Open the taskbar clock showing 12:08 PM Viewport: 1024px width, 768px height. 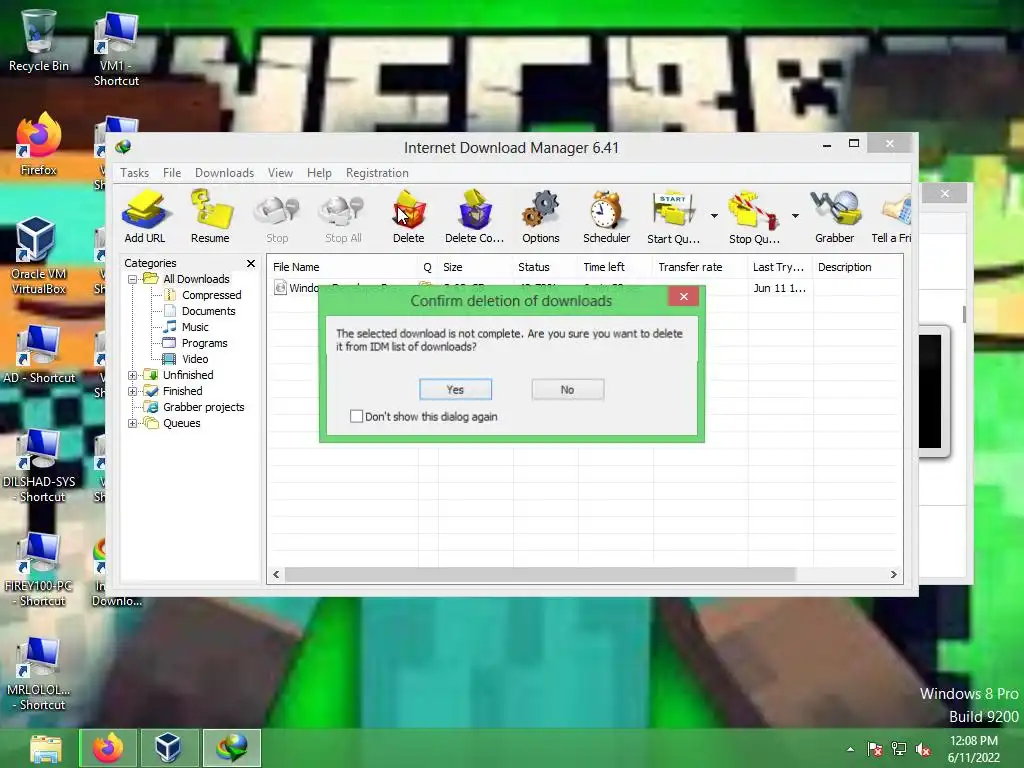(974, 749)
